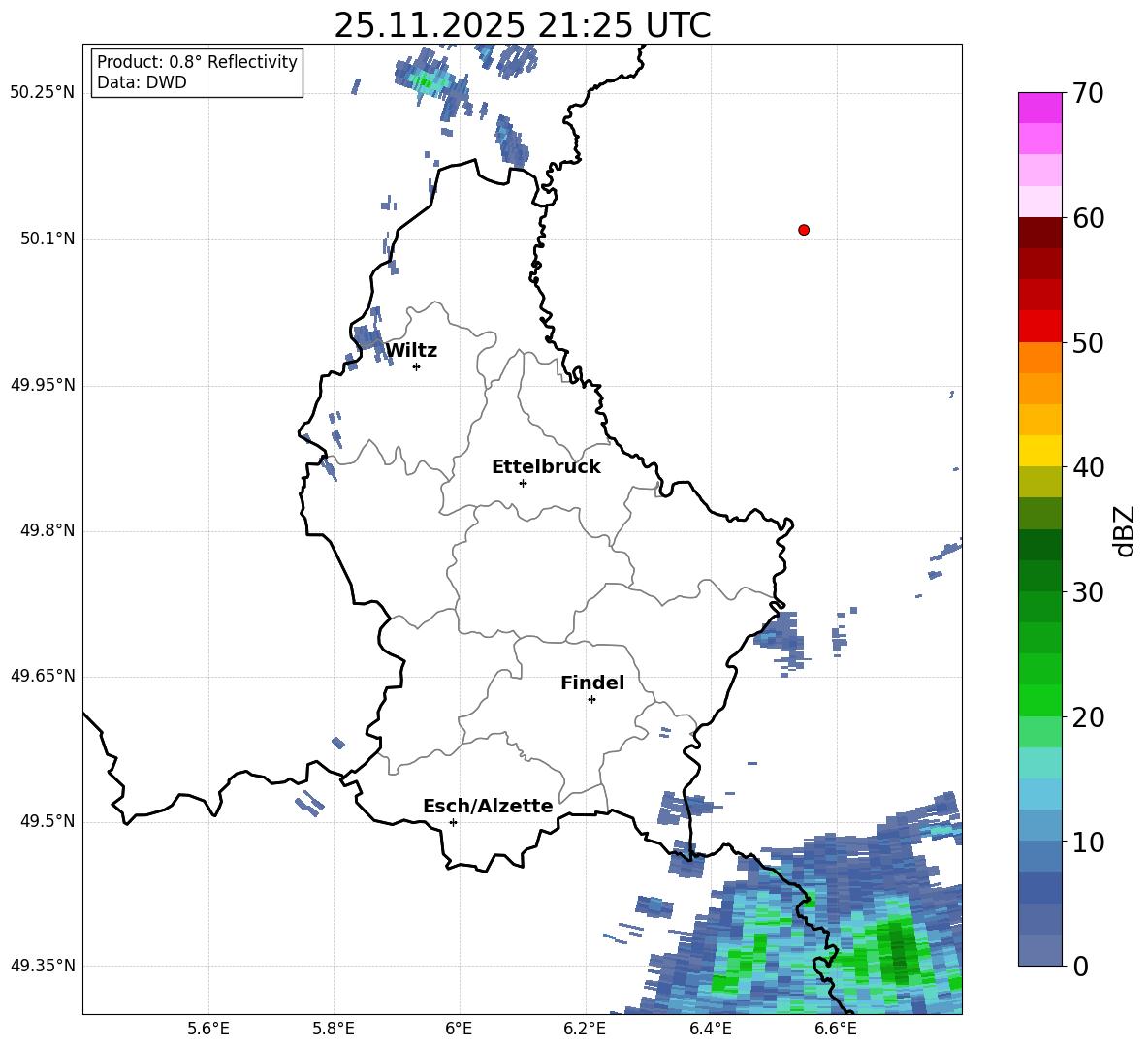The image size is (1148, 1048).
Task: Click the 49.65°N latitude label
Action: click(43, 676)
